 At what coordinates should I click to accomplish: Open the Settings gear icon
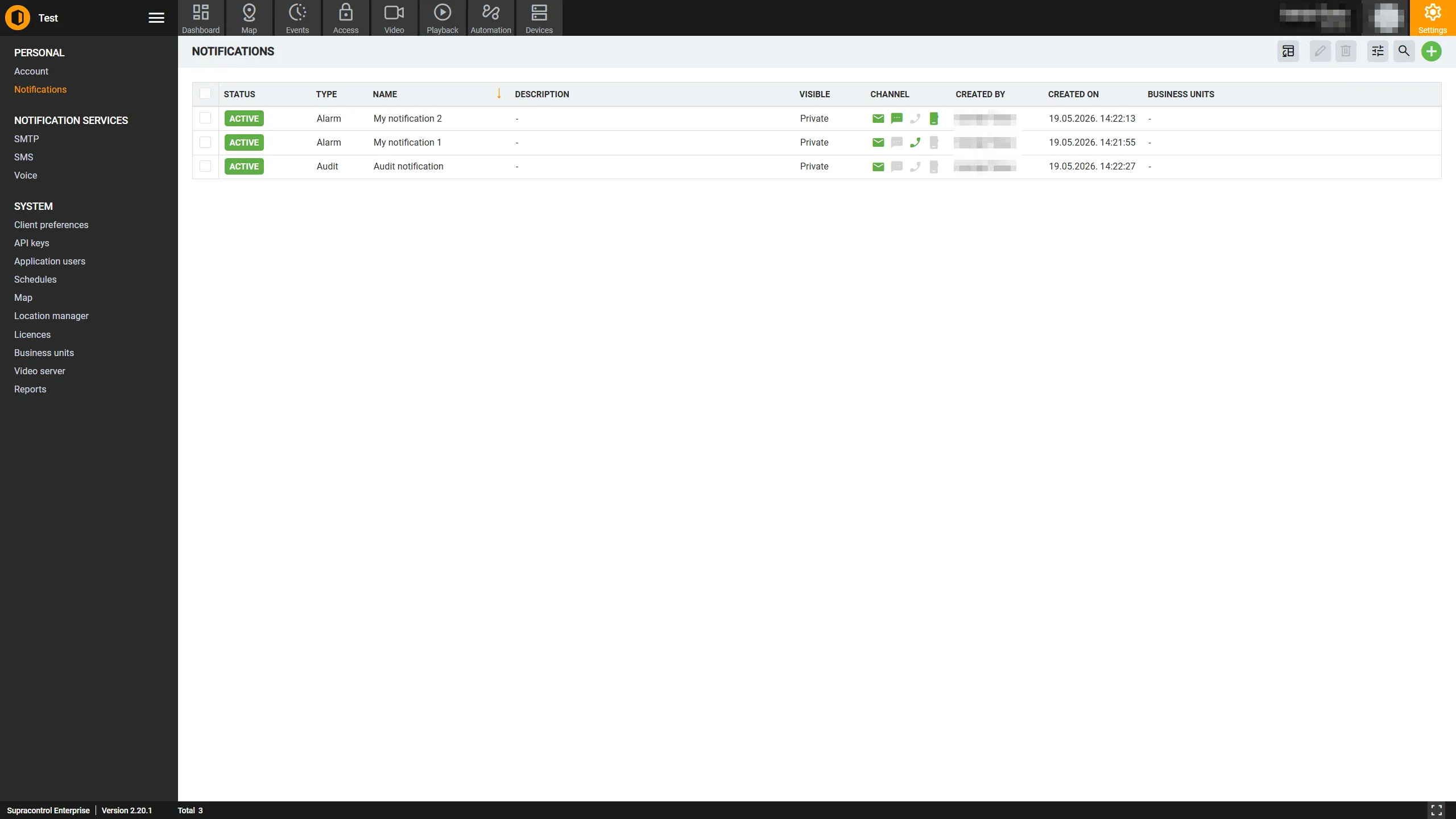tap(1432, 18)
